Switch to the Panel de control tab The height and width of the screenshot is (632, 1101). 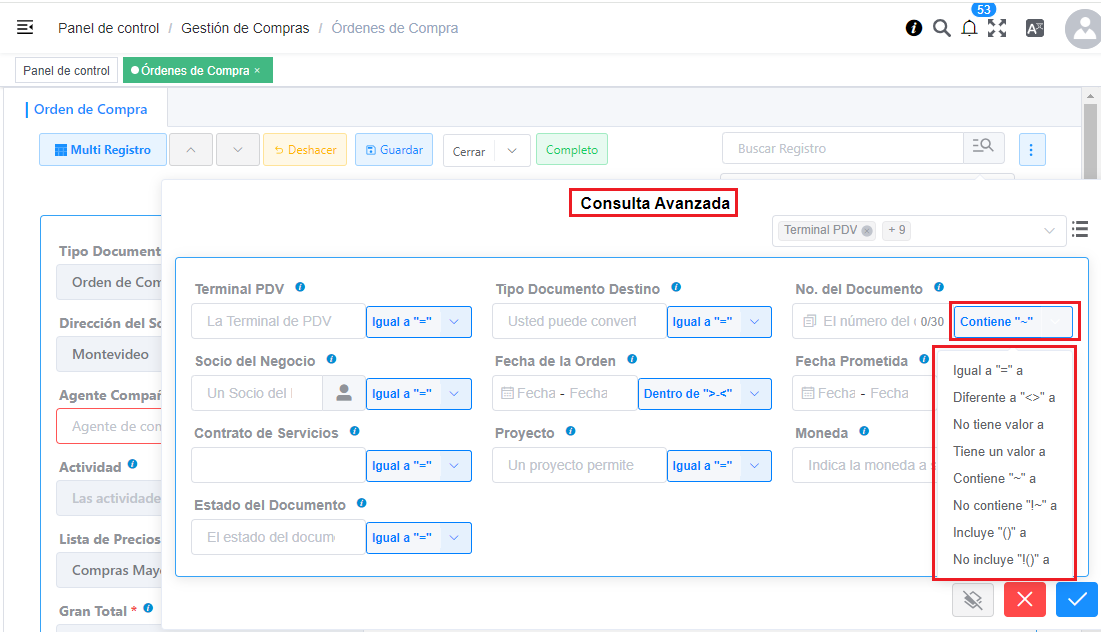point(66,71)
